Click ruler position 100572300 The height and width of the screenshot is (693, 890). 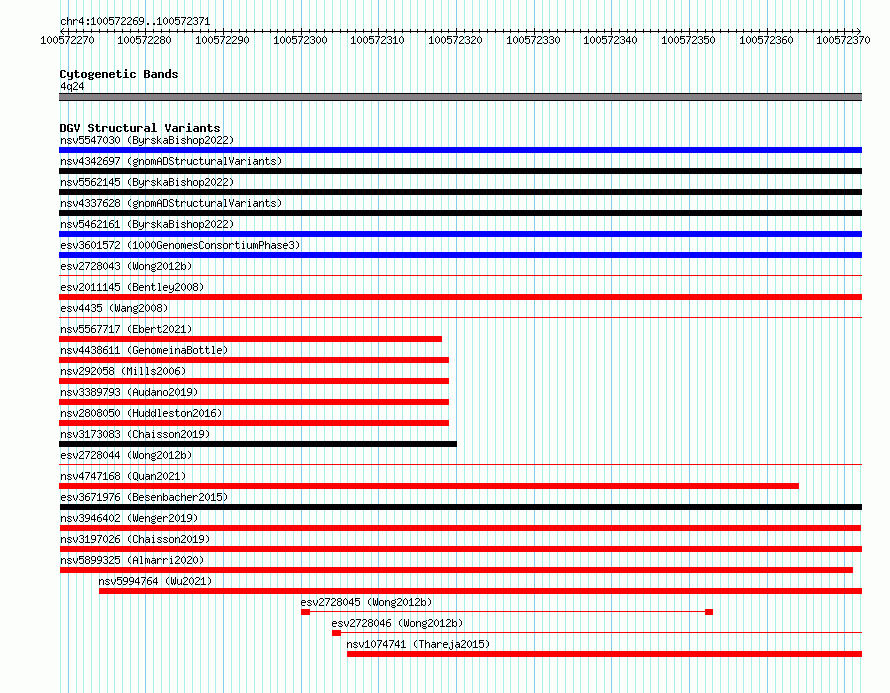300,40
